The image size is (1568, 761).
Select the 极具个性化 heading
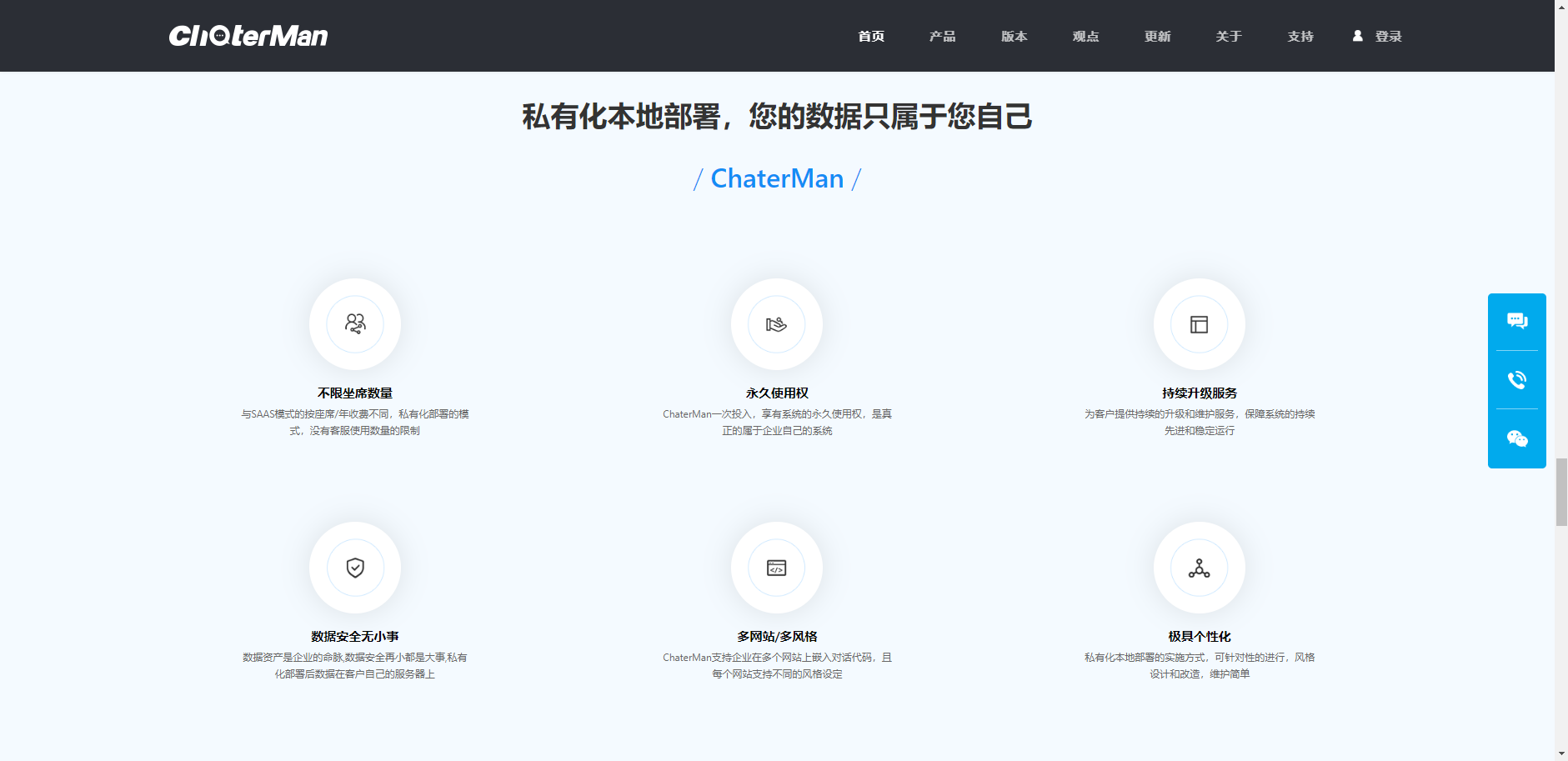1200,636
